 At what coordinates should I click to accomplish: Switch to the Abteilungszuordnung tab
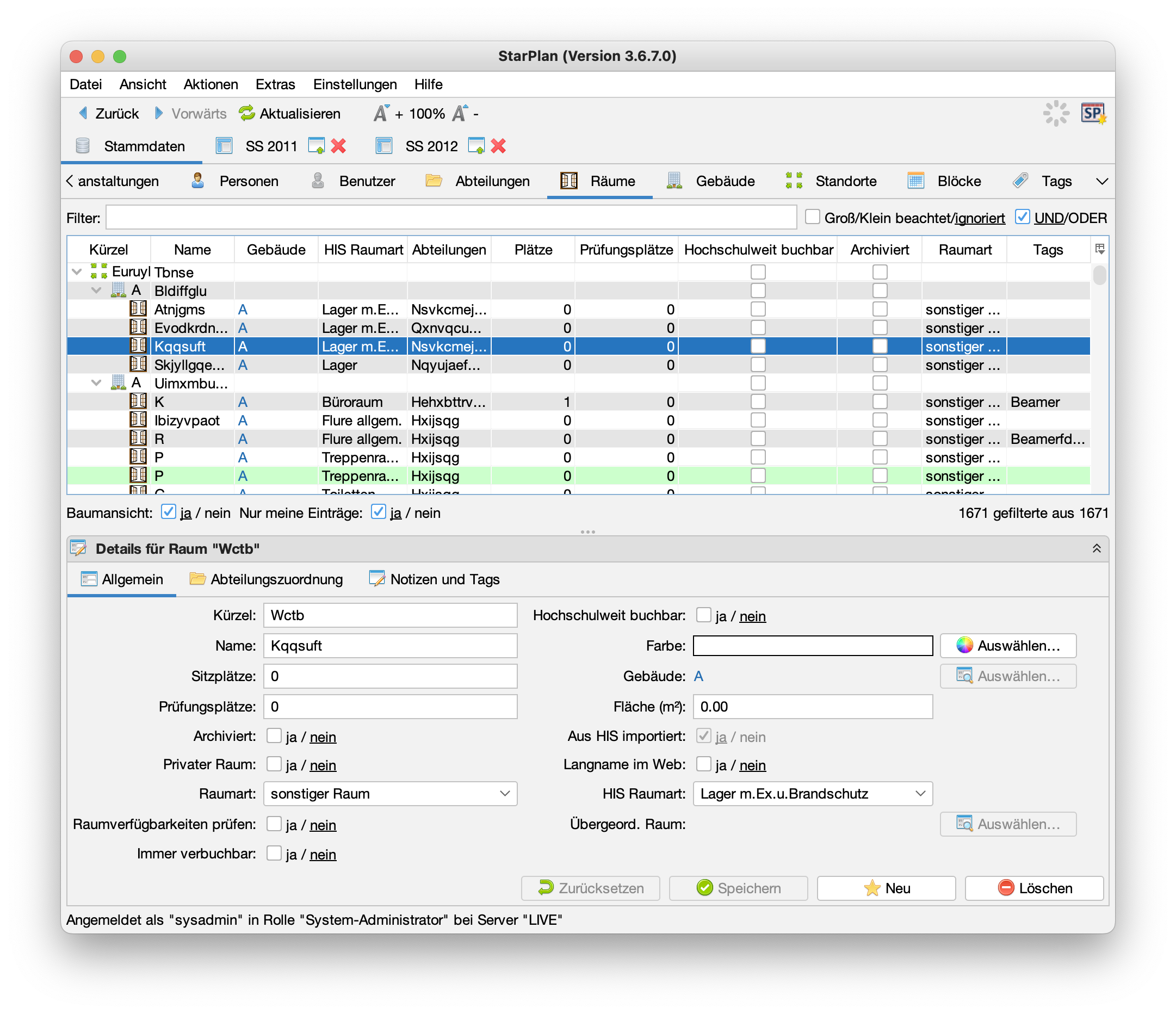point(267,579)
